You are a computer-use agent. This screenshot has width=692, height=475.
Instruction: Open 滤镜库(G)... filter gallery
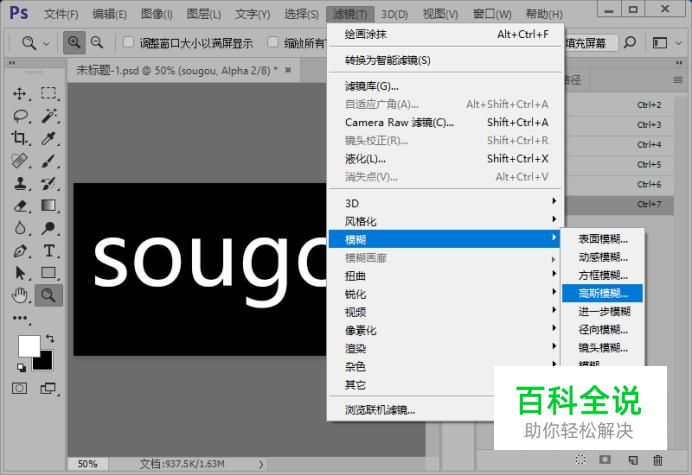pos(445,86)
